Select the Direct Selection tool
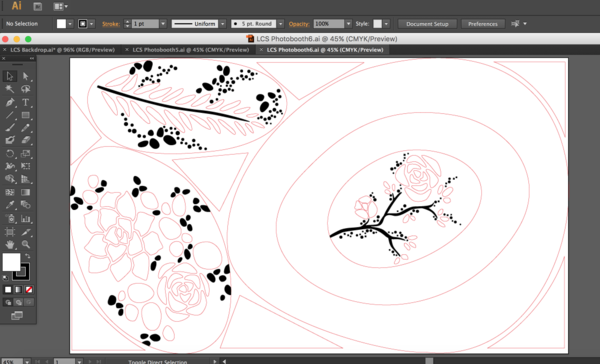The width and height of the screenshot is (600, 364). pyautogui.click(x=26, y=76)
